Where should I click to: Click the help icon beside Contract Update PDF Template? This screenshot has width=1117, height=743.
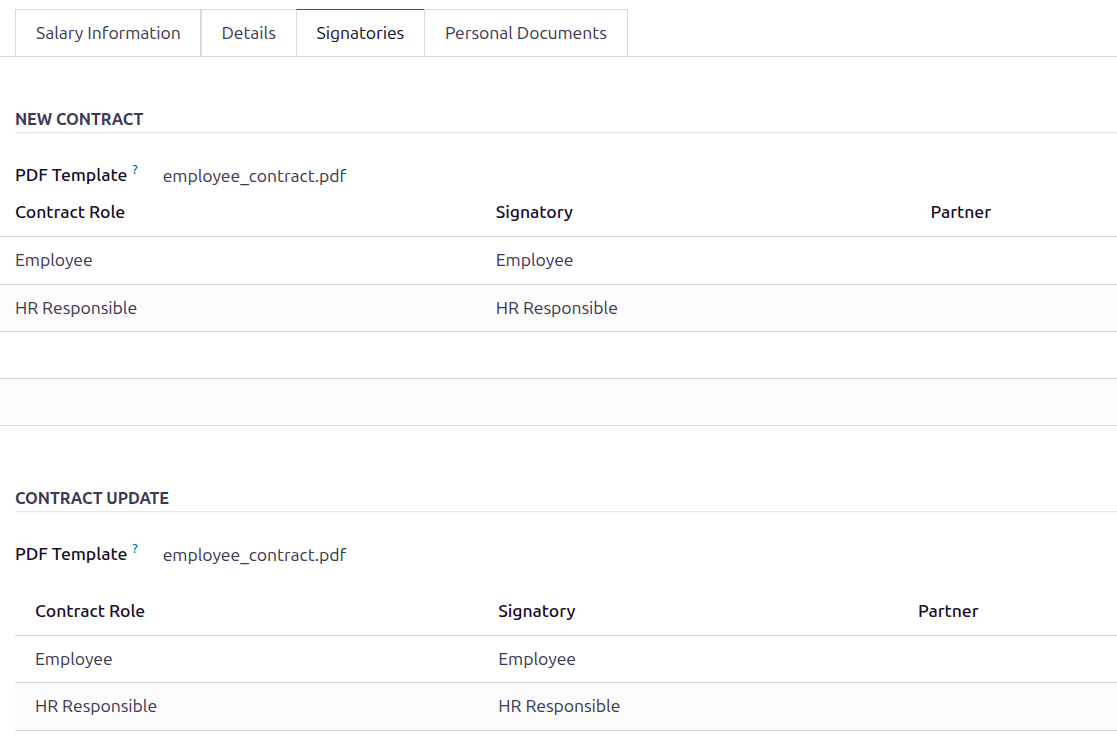pyautogui.click(x=137, y=547)
